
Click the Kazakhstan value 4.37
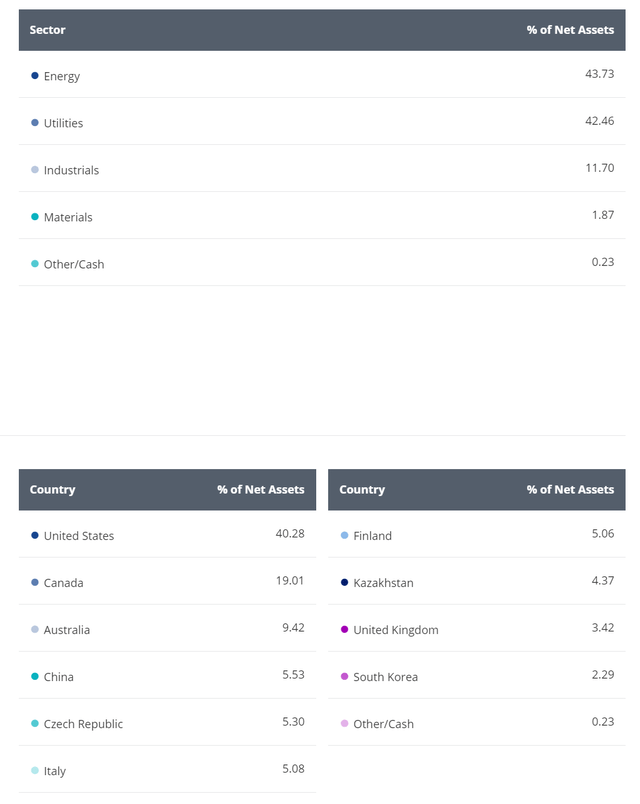602,581
